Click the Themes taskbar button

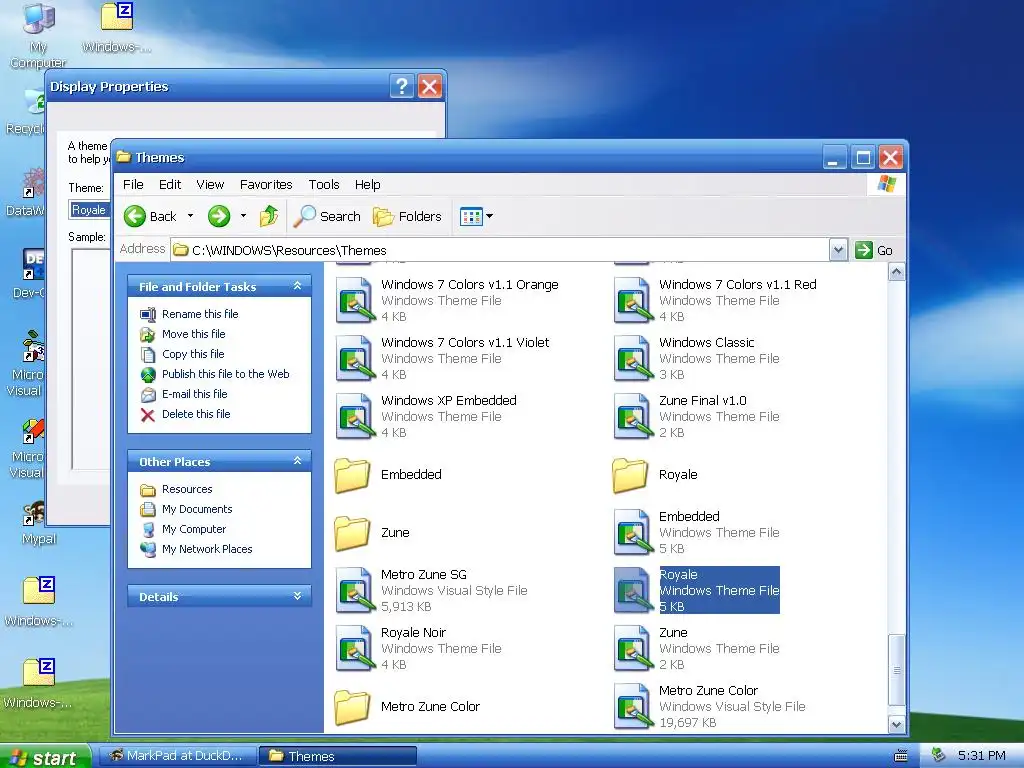pyautogui.click(x=338, y=756)
